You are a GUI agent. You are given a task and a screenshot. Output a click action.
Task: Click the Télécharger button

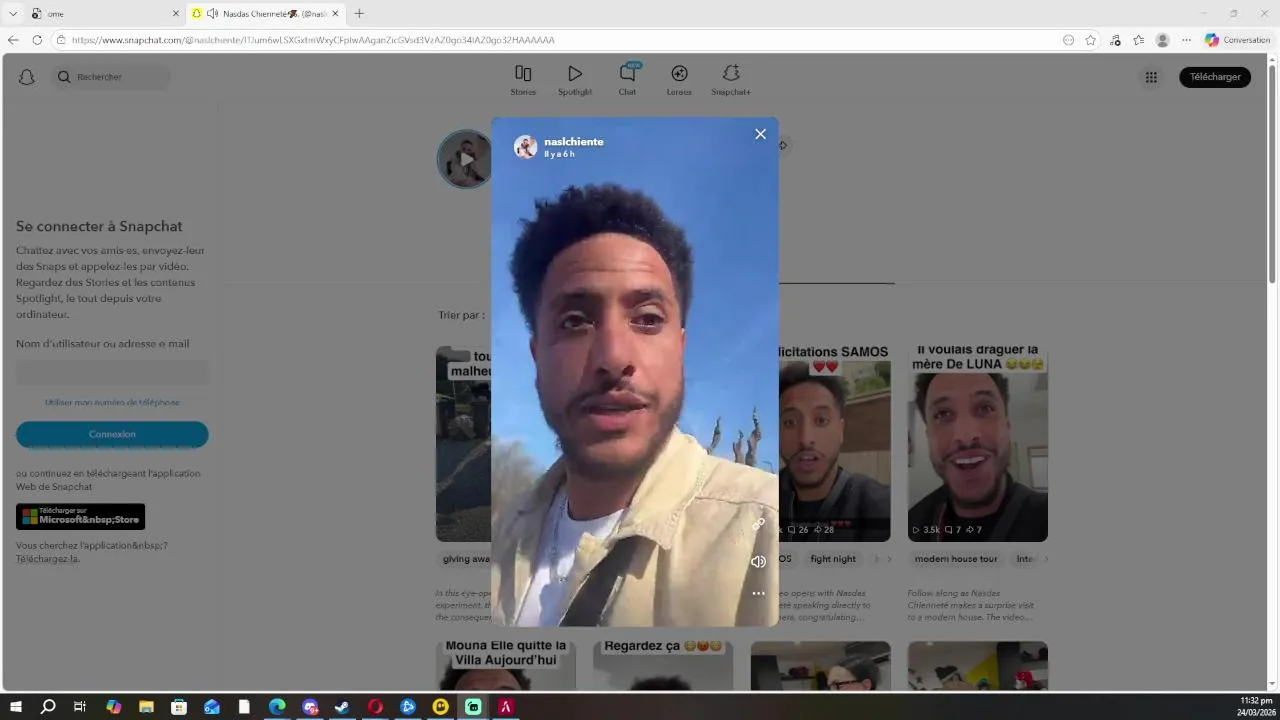(1215, 77)
